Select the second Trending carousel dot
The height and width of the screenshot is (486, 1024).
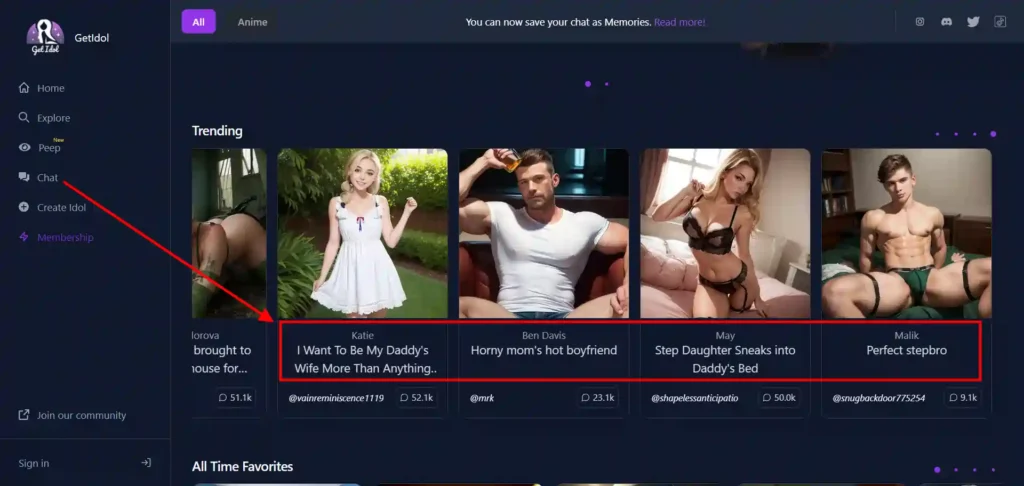click(955, 134)
